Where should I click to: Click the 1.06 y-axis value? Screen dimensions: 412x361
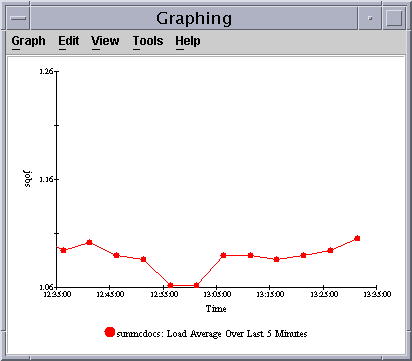46,287
